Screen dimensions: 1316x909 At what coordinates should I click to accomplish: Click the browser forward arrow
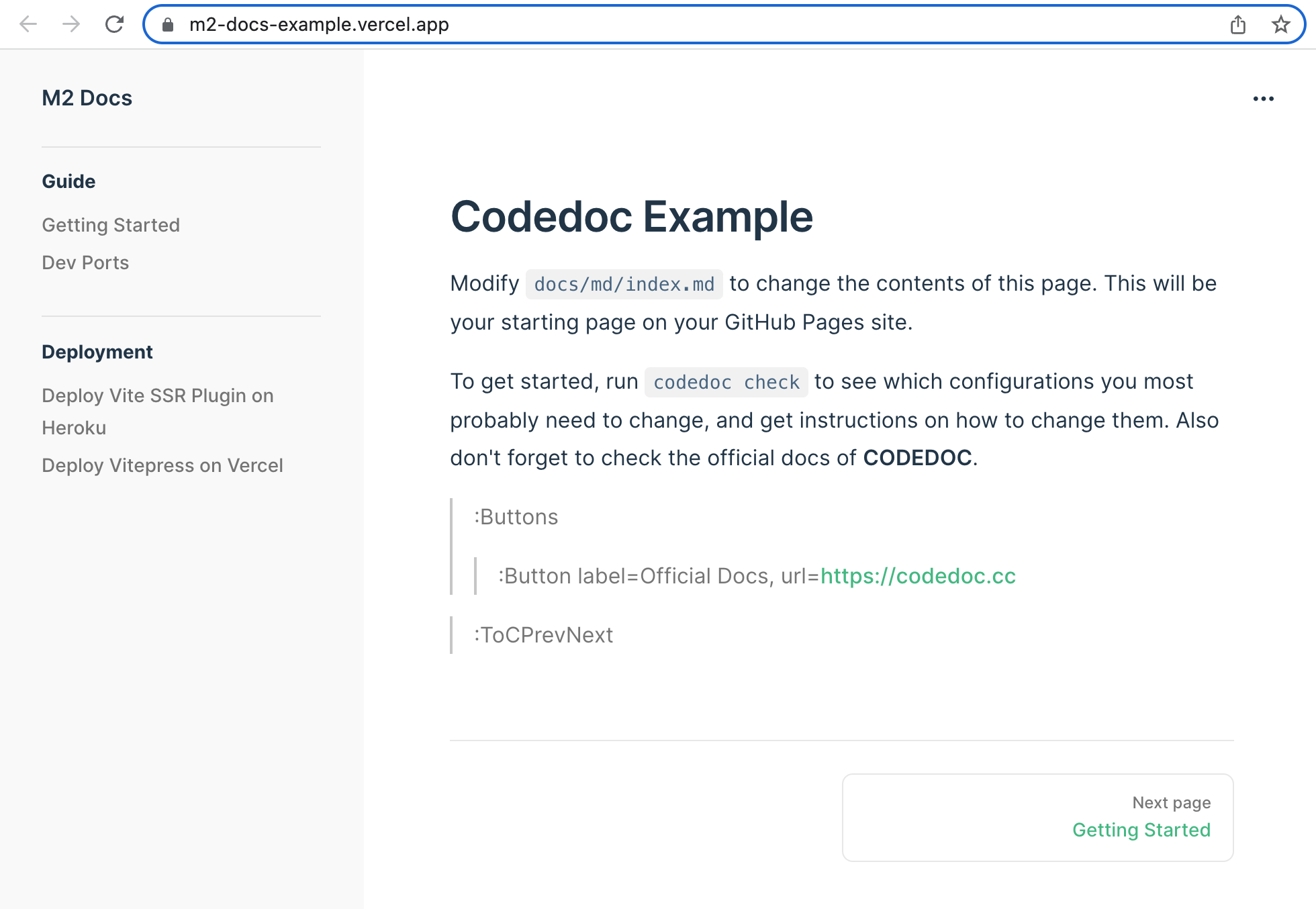pyautogui.click(x=70, y=25)
